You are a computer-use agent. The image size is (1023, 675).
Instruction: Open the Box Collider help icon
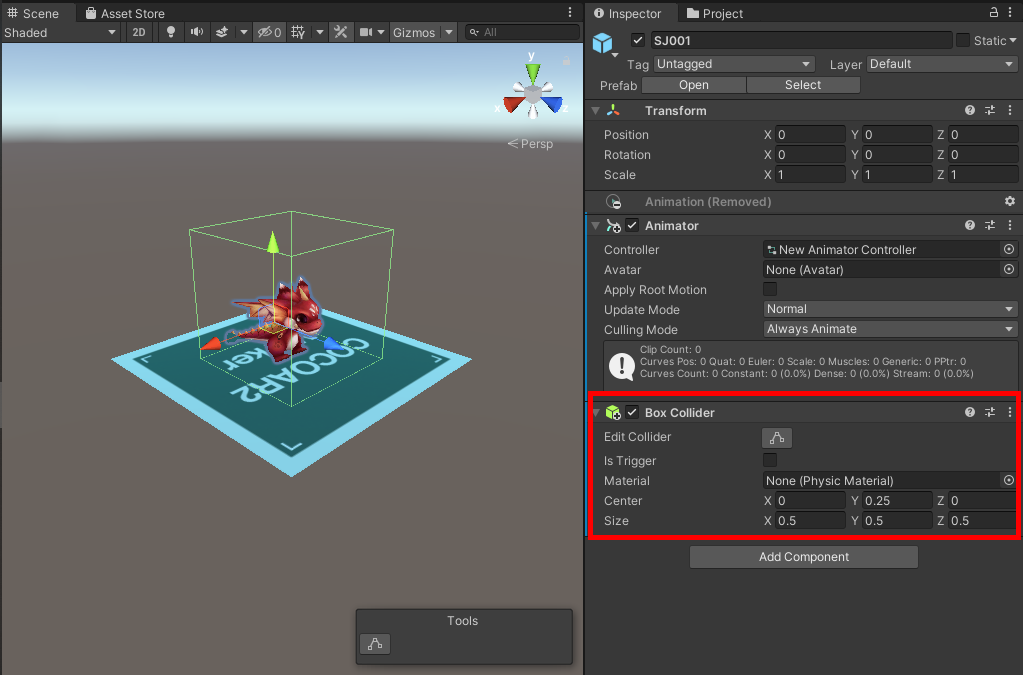click(970, 412)
